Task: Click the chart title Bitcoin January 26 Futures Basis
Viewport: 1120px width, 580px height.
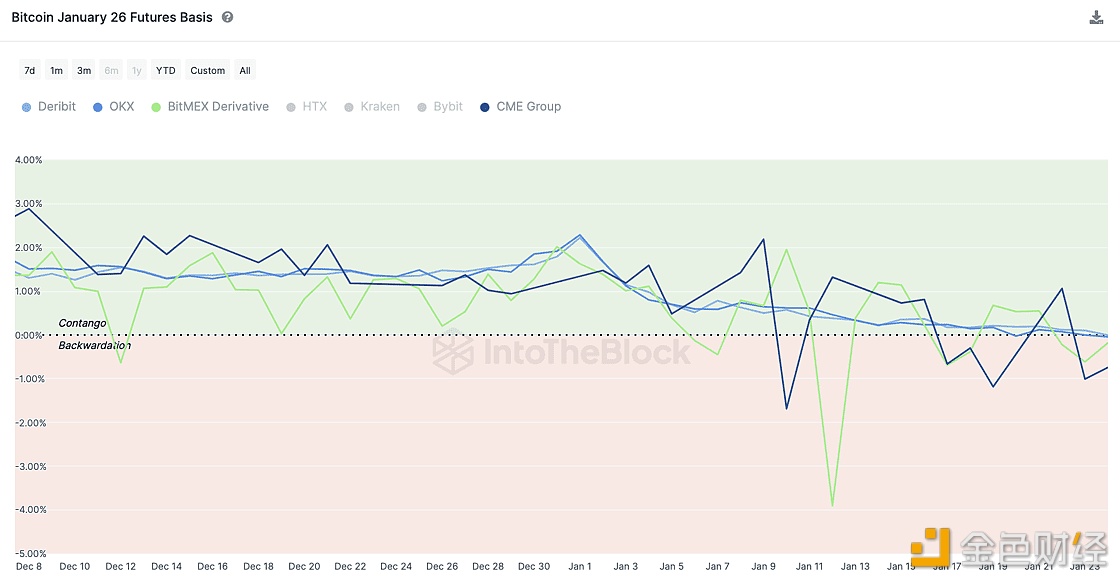Action: tap(112, 17)
